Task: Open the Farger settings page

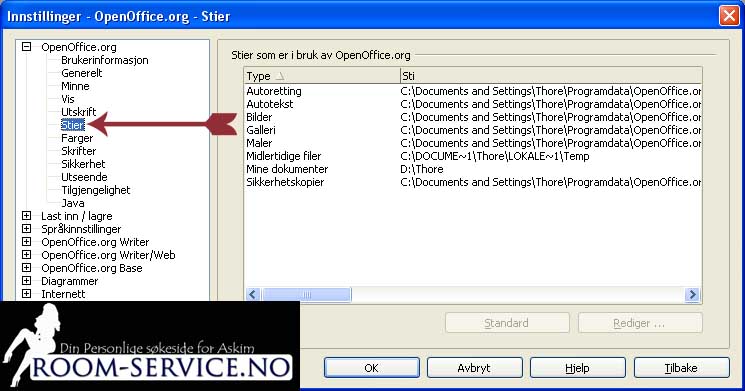Action: 77,138
